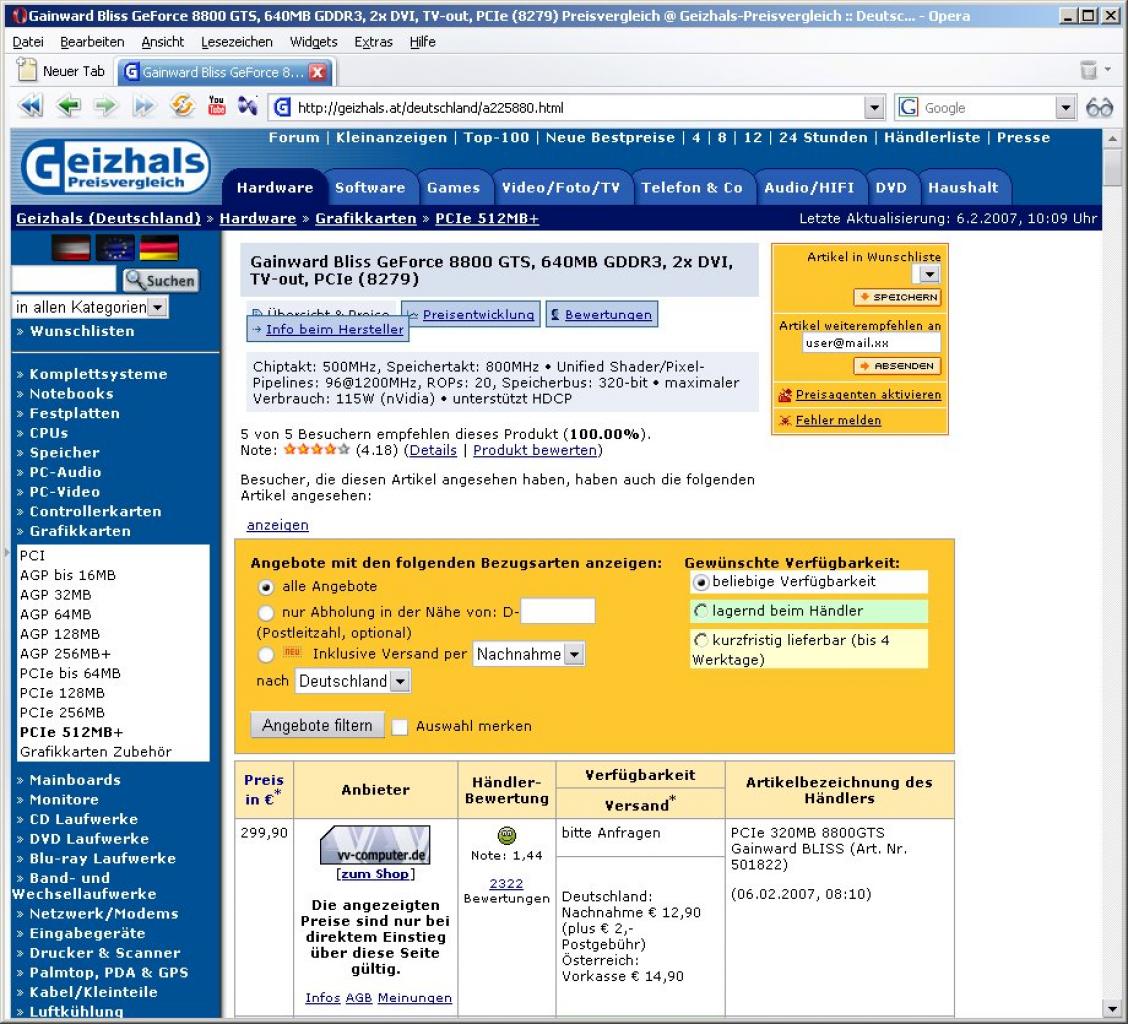
Task: Open the Nachnahme shipping method dropdown
Action: [574, 654]
